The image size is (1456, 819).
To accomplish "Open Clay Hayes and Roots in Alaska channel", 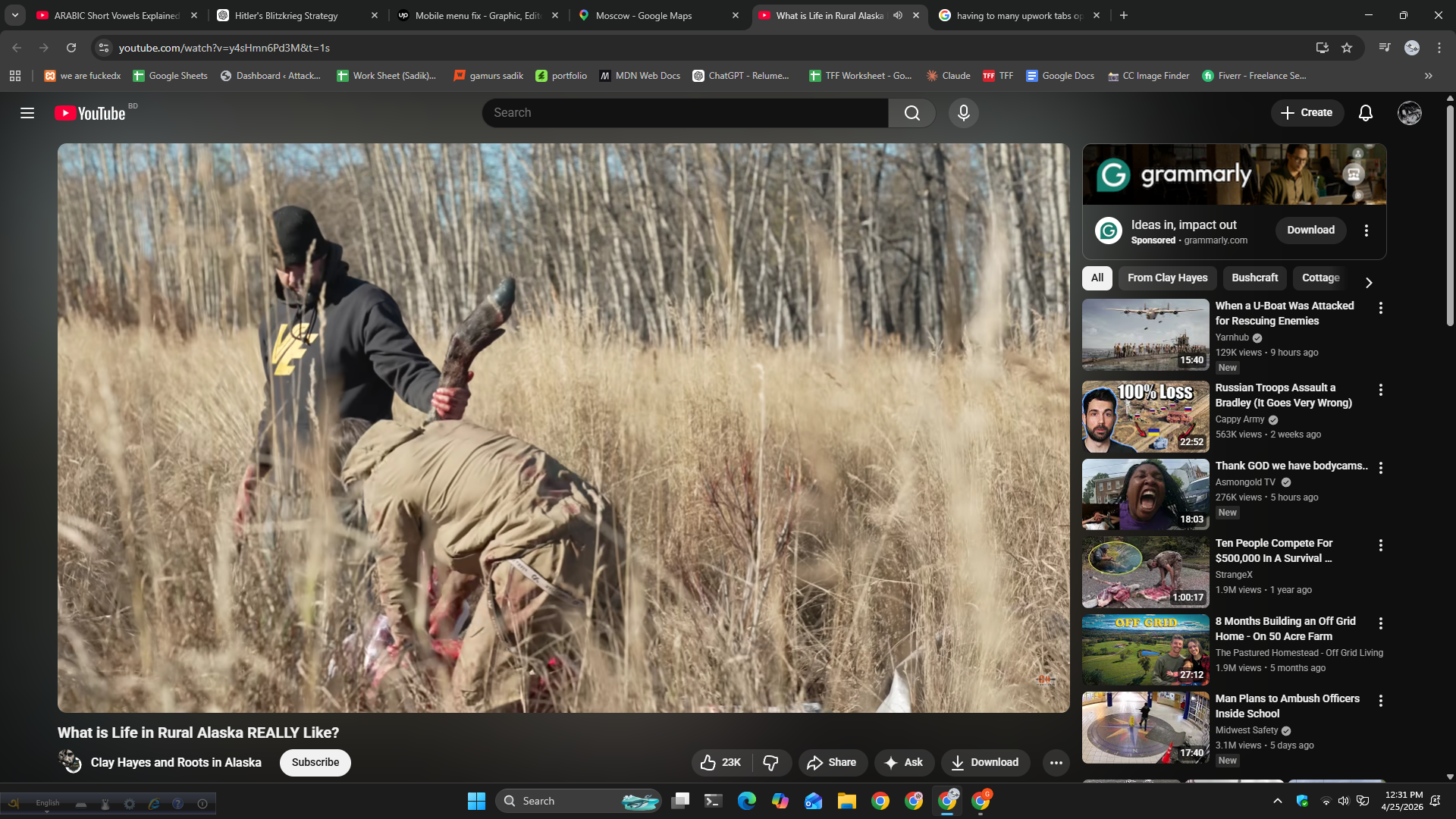I will 176,762.
